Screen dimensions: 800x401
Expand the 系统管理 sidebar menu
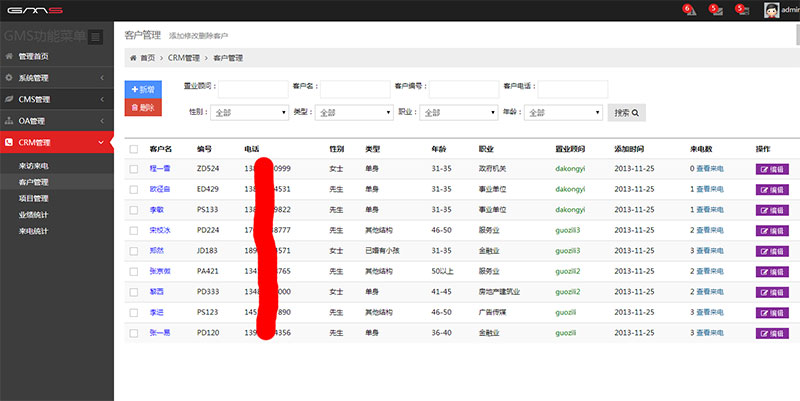click(x=56, y=77)
